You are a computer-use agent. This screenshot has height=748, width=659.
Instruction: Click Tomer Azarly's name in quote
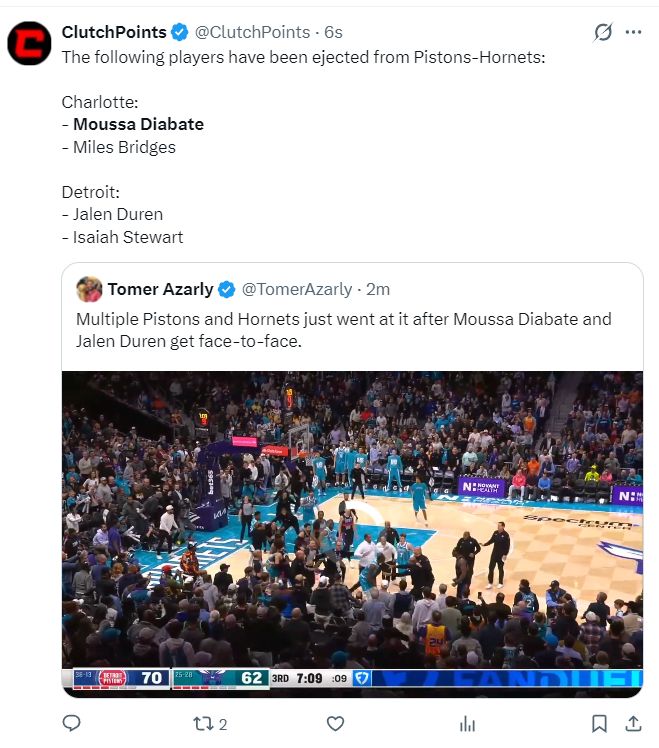pos(160,289)
